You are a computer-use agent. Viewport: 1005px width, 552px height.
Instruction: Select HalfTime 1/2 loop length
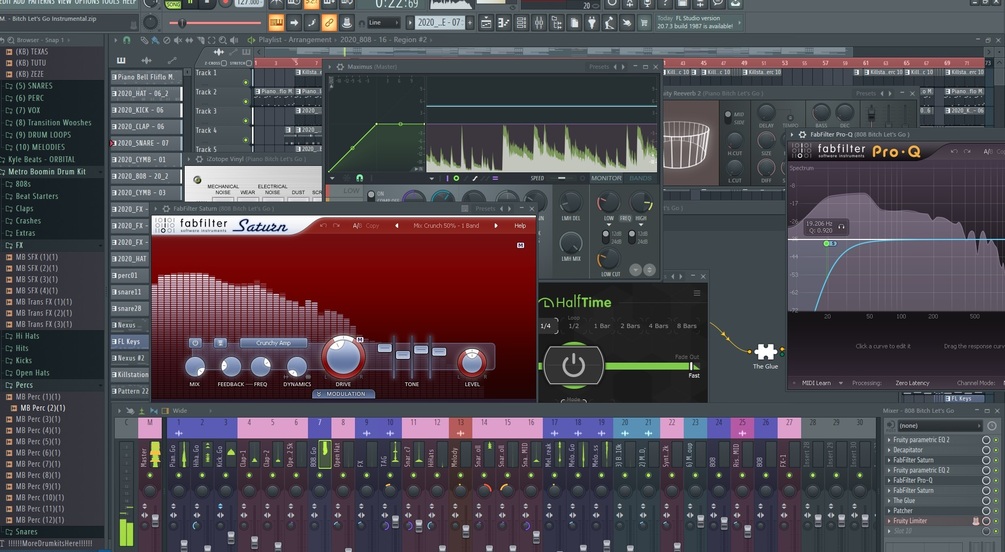coord(574,326)
